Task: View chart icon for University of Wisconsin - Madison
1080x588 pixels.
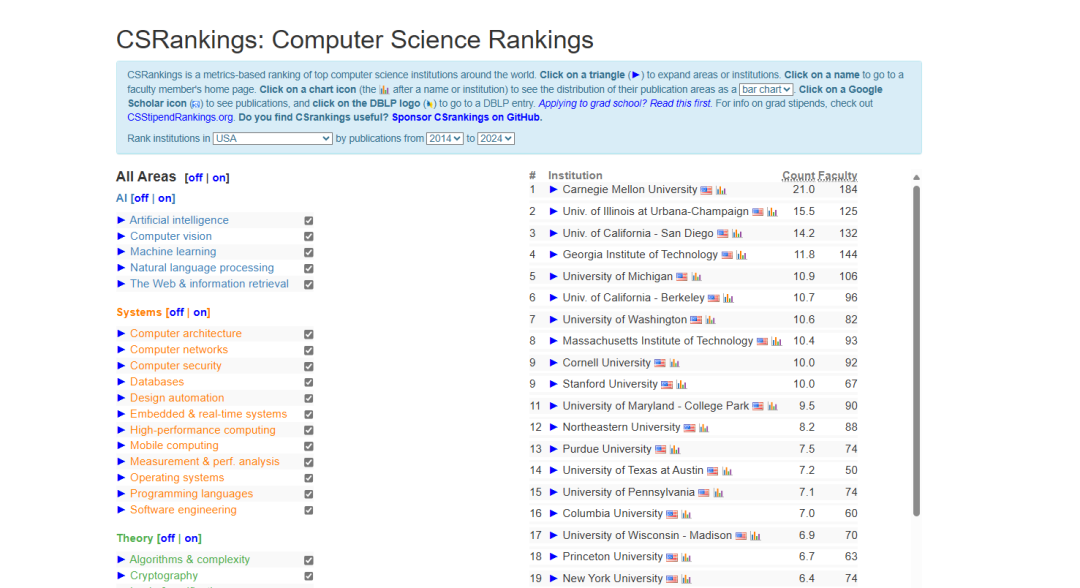Action: pyautogui.click(x=755, y=536)
